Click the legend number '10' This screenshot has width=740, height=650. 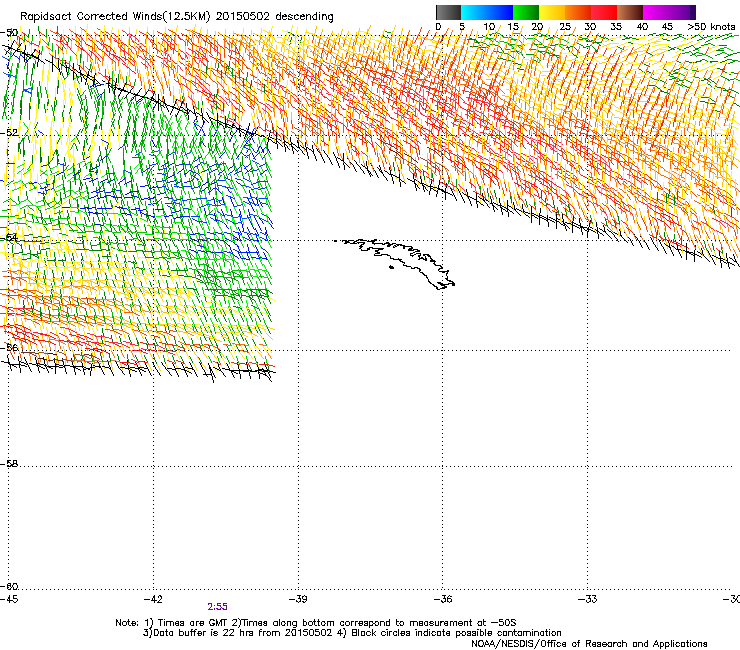tap(489, 27)
